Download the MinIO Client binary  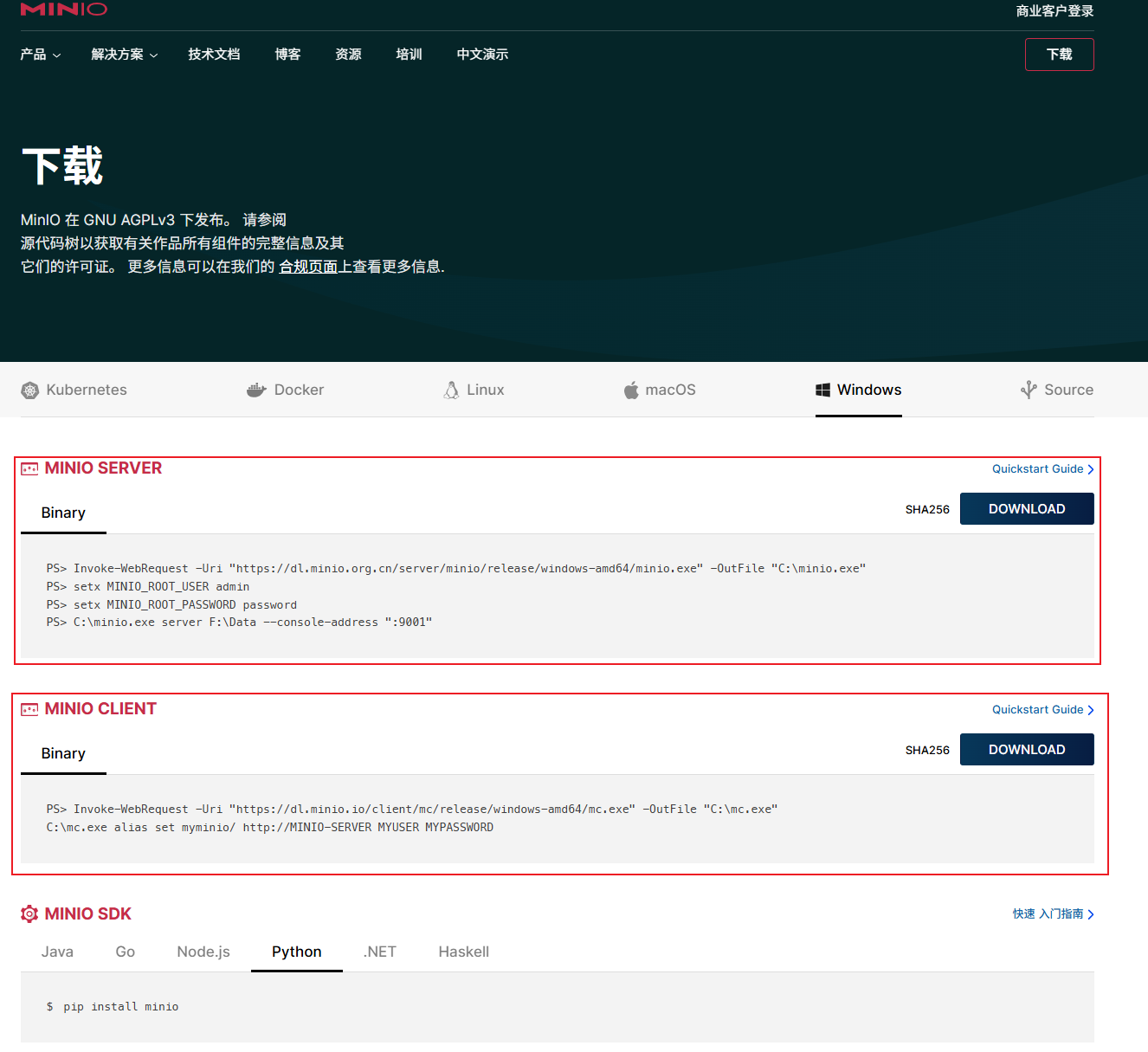coord(1027,750)
